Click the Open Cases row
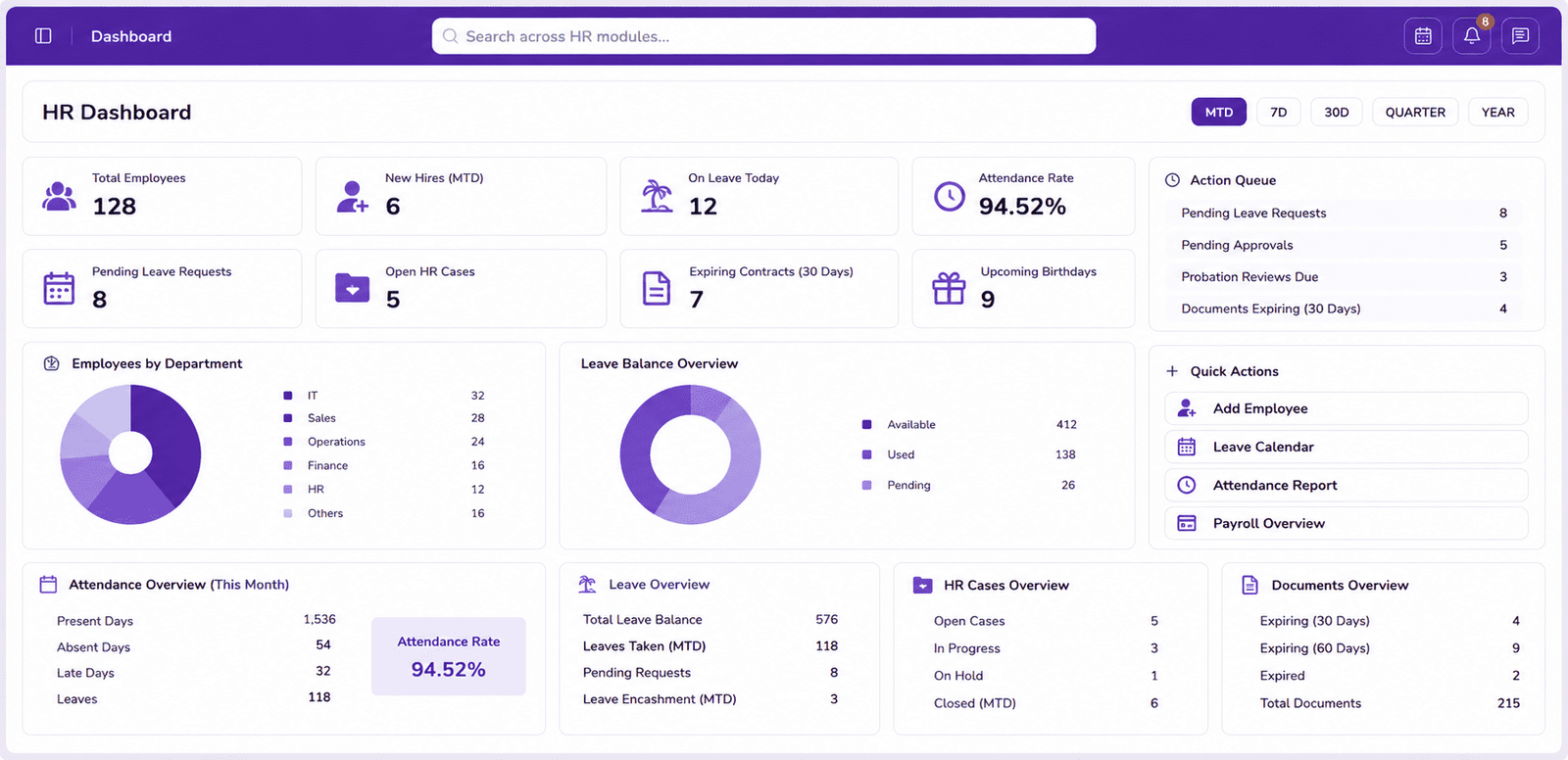1568x760 pixels. (1047, 621)
